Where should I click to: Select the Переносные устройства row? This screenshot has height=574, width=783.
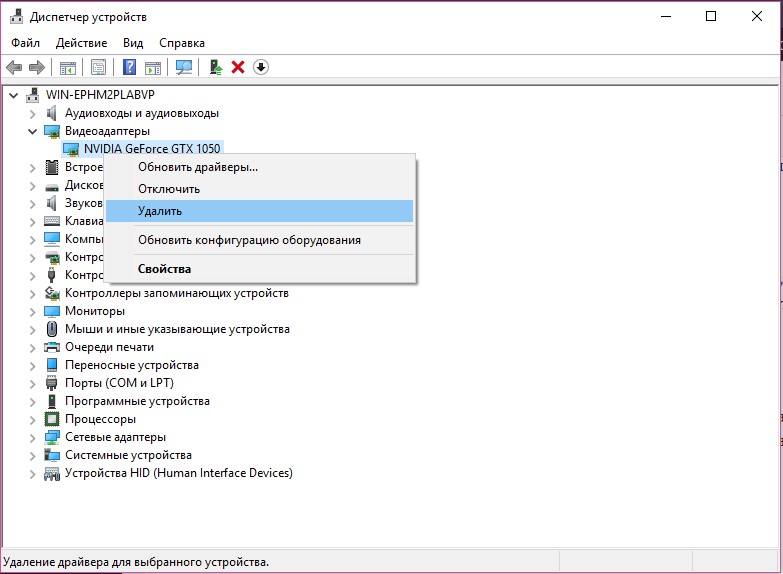point(132,365)
